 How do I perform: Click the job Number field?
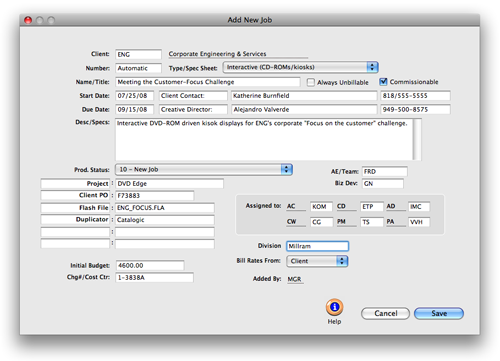[x=138, y=68]
